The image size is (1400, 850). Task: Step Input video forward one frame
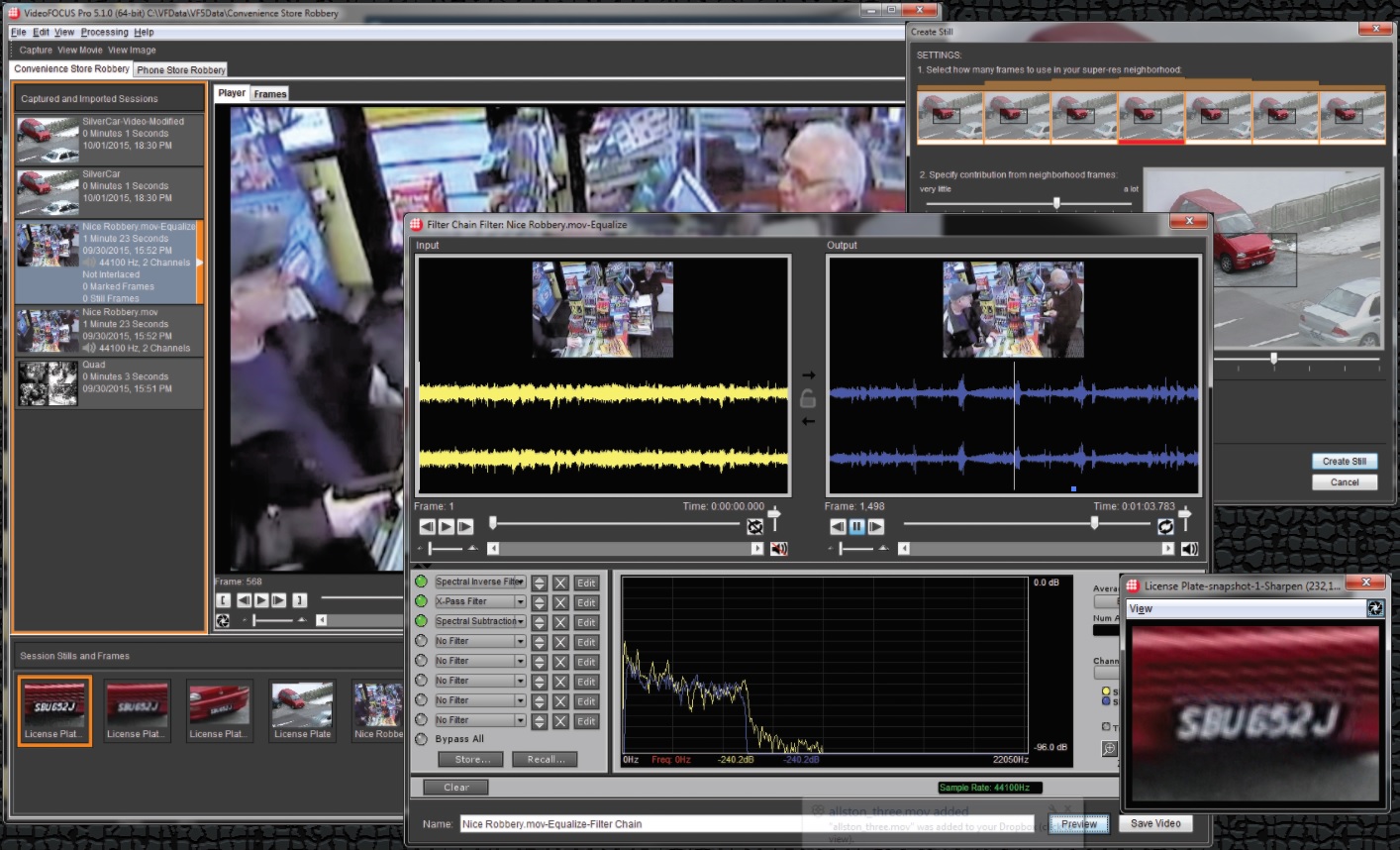[465, 527]
